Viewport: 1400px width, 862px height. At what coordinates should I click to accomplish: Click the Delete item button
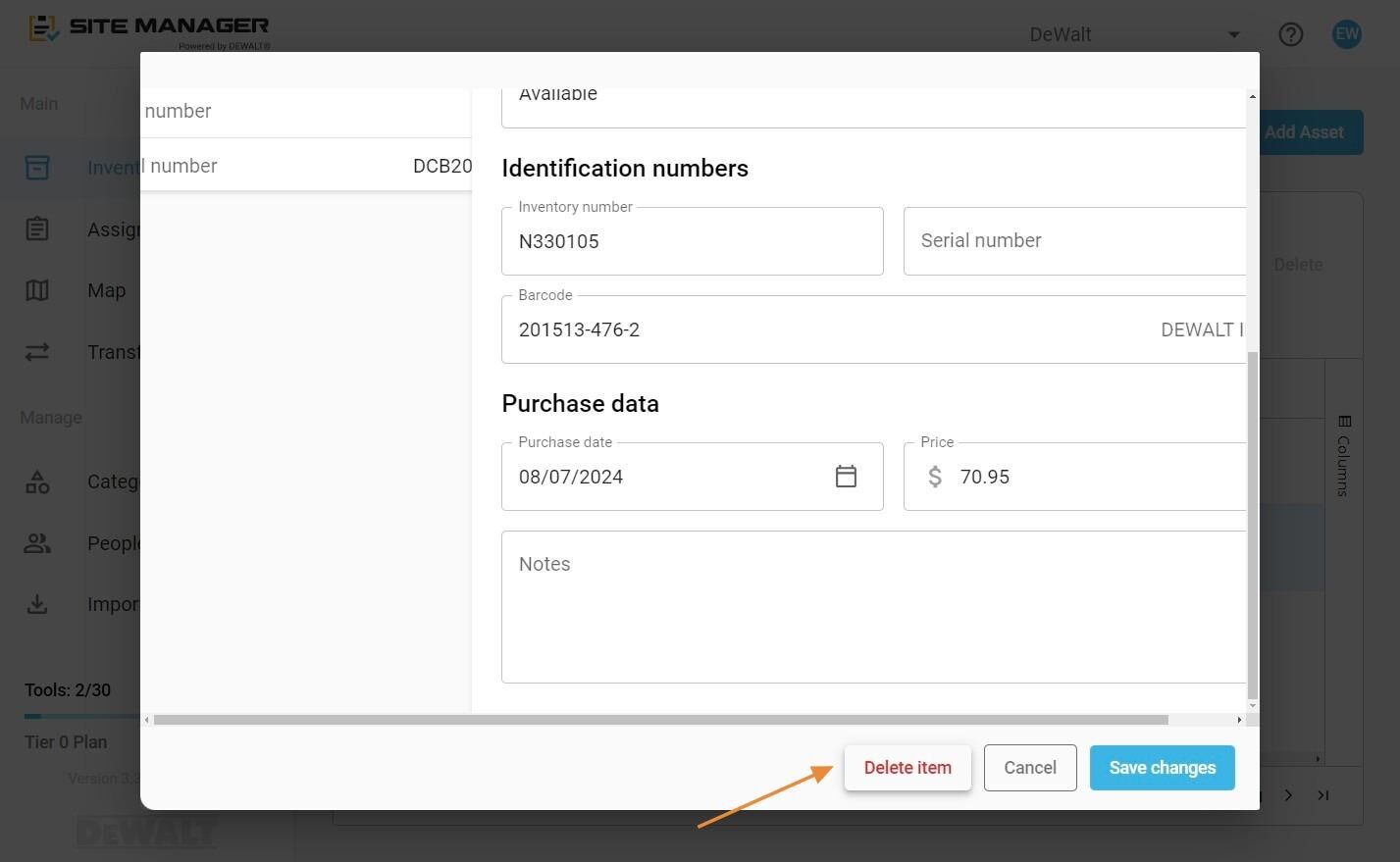tap(907, 768)
